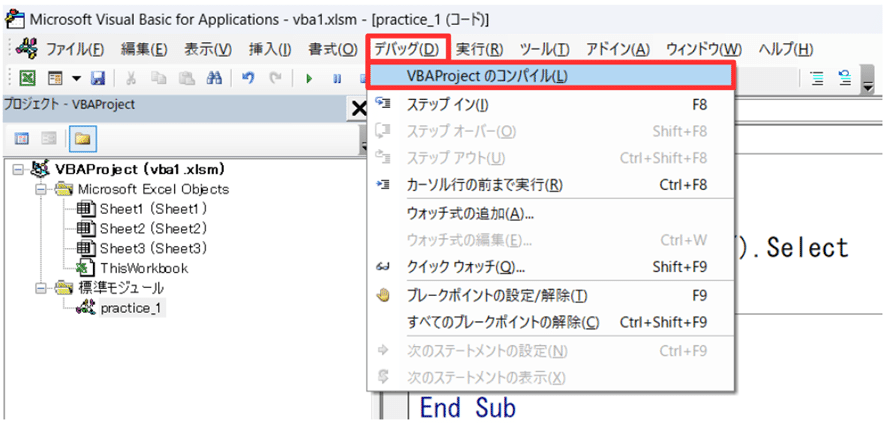Image resolution: width=886 pixels, height=423 pixels.
Task: Open the toolbar options overflow arrow
Action: click(x=867, y=80)
